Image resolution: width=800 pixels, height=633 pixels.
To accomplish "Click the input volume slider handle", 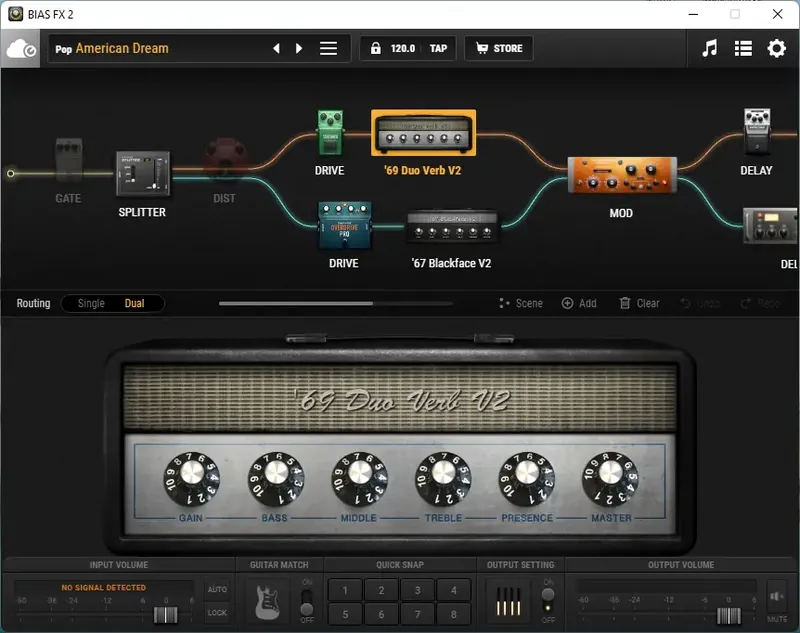I will point(165,615).
